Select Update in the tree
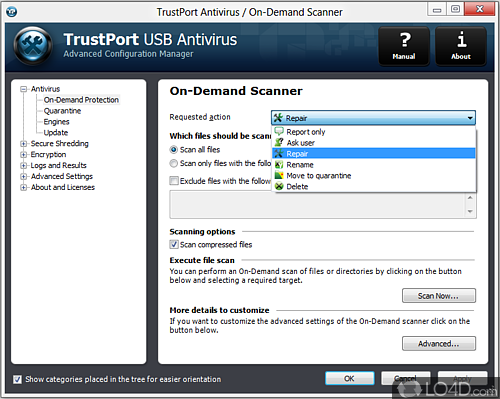The image size is (500, 399). 56,133
